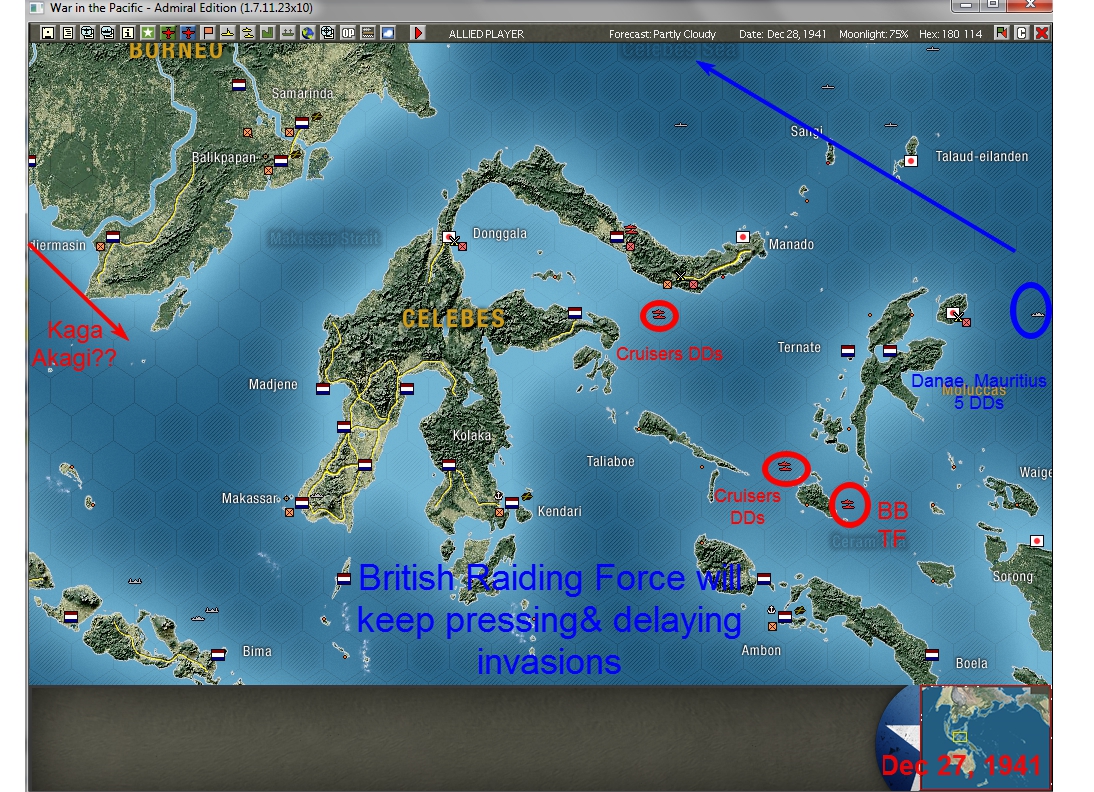This screenshot has height=792, width=1094.
Task: Click the weather clouds toolbar icon
Action: point(388,33)
